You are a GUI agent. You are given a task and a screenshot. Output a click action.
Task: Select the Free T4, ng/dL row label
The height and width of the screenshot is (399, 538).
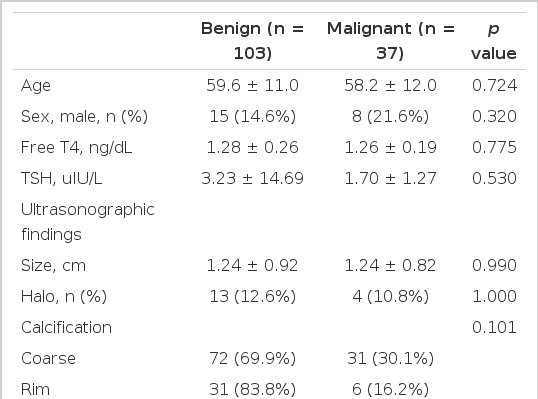click(x=77, y=148)
